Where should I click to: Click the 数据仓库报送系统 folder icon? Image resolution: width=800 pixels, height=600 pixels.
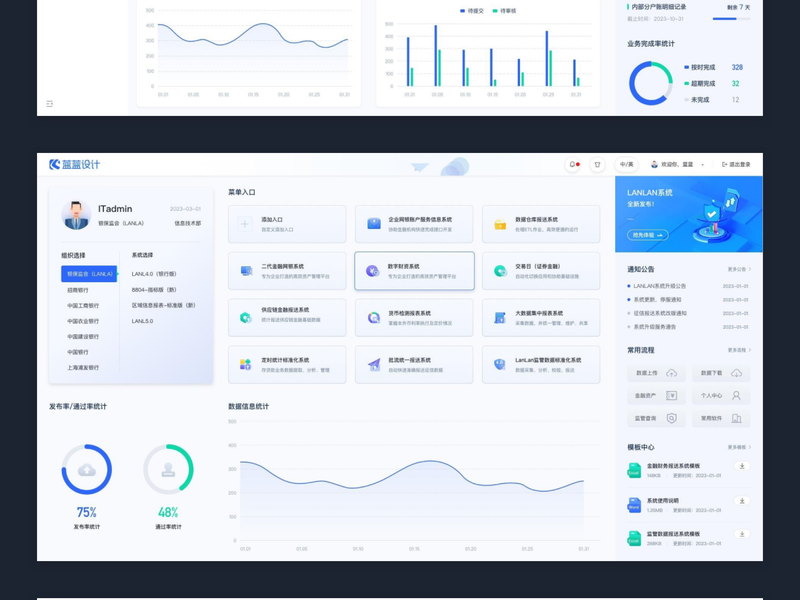500,224
